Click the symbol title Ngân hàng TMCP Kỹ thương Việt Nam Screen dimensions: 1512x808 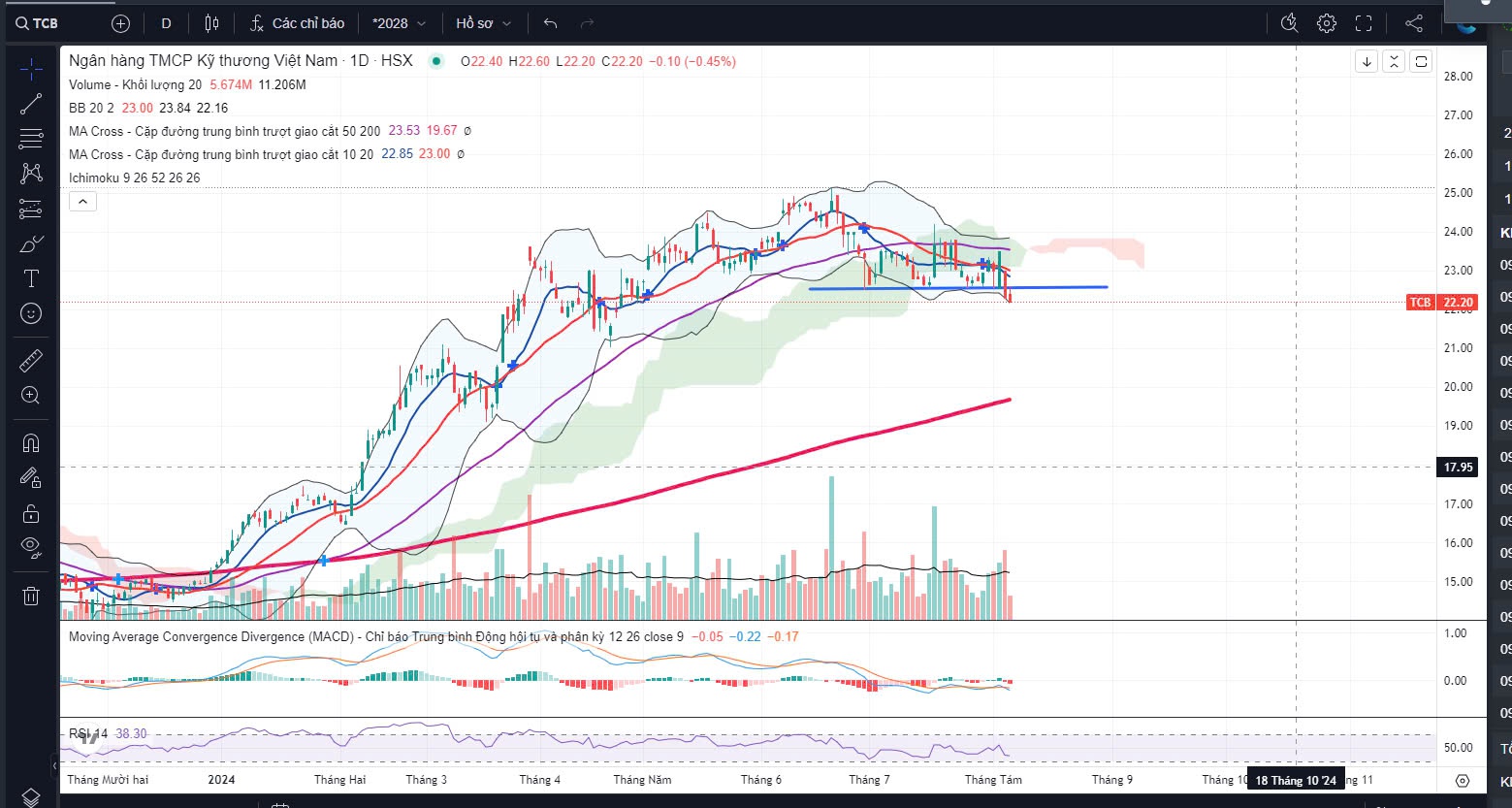203,61
